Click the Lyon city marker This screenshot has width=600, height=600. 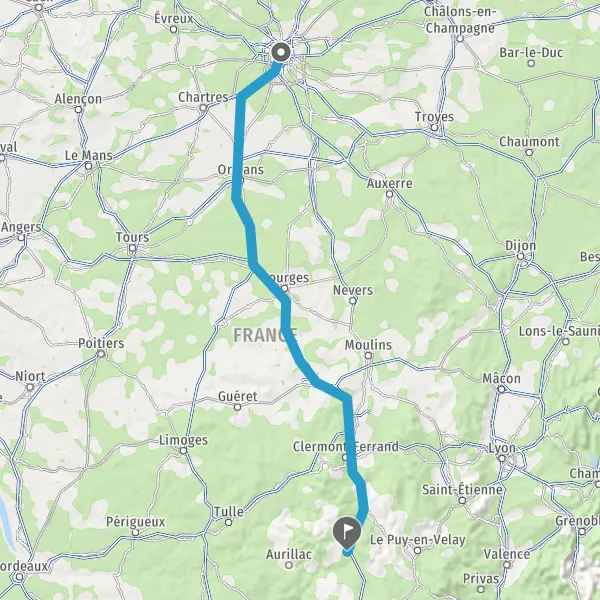(502, 458)
